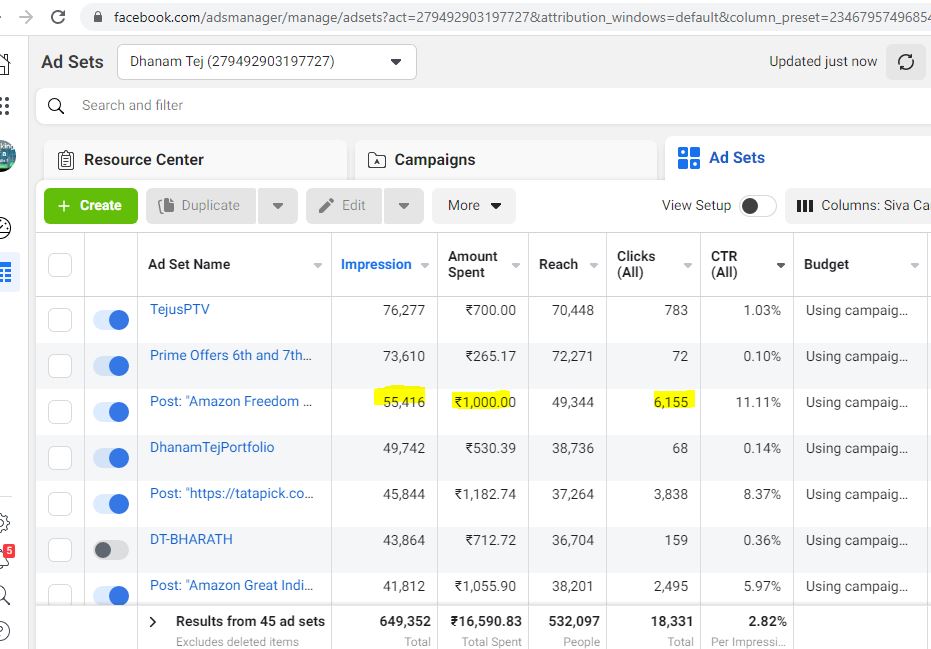Open Ad Set Name column menu arrow
This screenshot has height=649, width=931.
pos(318,265)
